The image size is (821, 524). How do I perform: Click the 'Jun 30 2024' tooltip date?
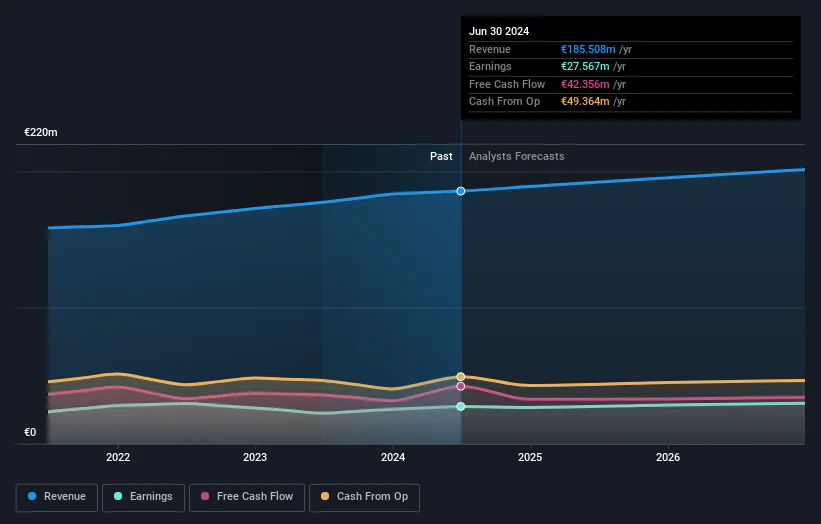click(499, 31)
